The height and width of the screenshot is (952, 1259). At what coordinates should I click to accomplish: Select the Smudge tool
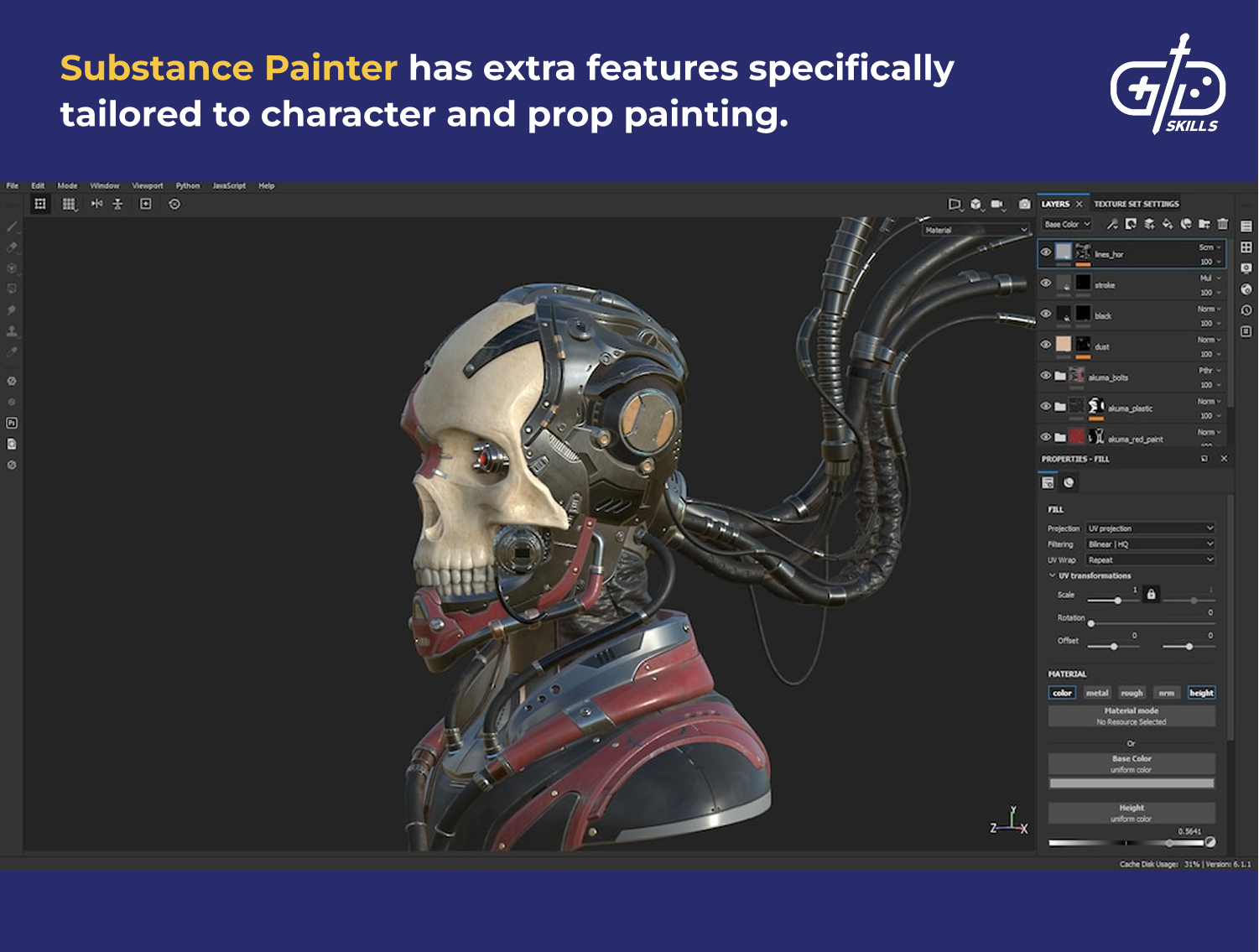(x=12, y=310)
